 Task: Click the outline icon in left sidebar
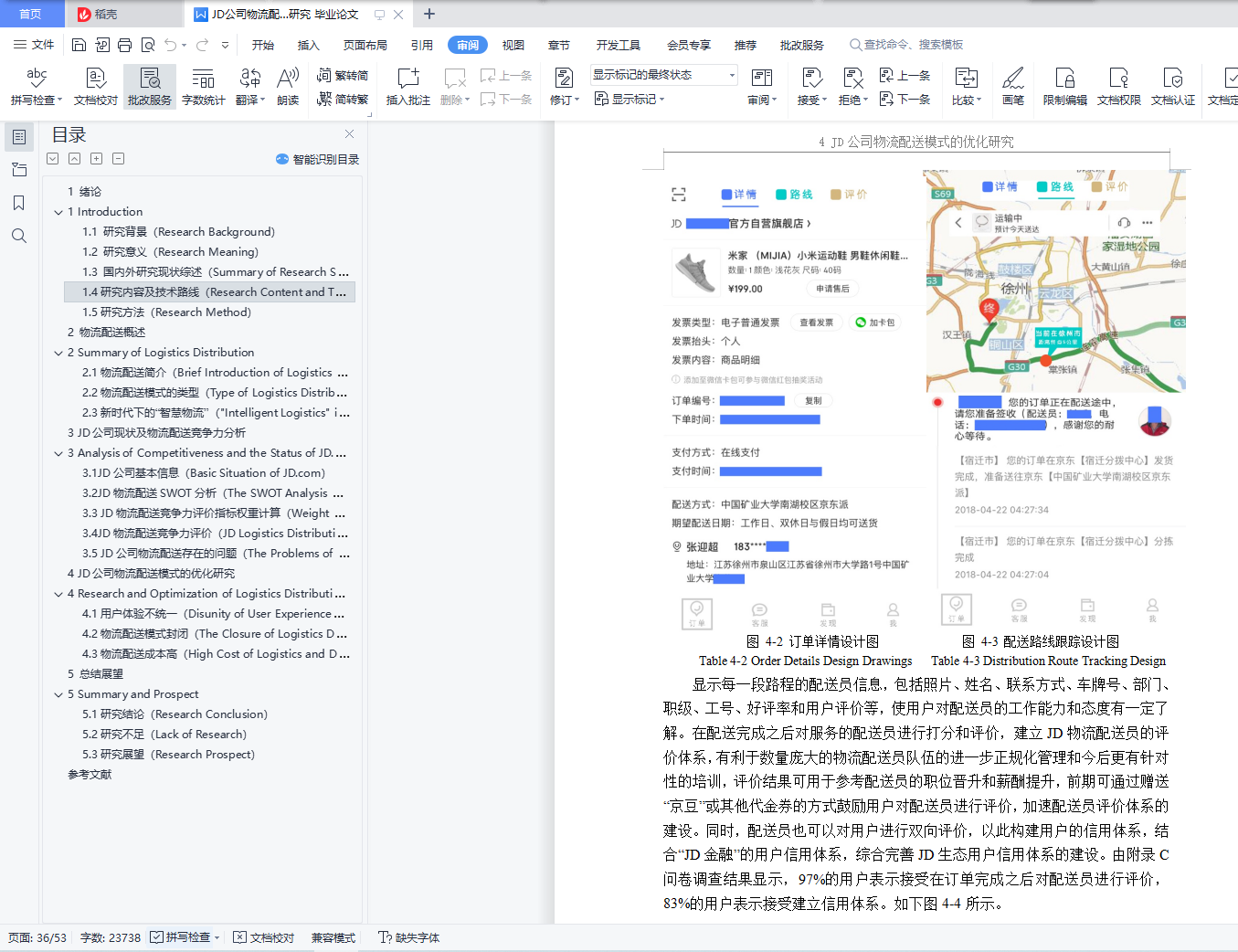tap(19, 137)
